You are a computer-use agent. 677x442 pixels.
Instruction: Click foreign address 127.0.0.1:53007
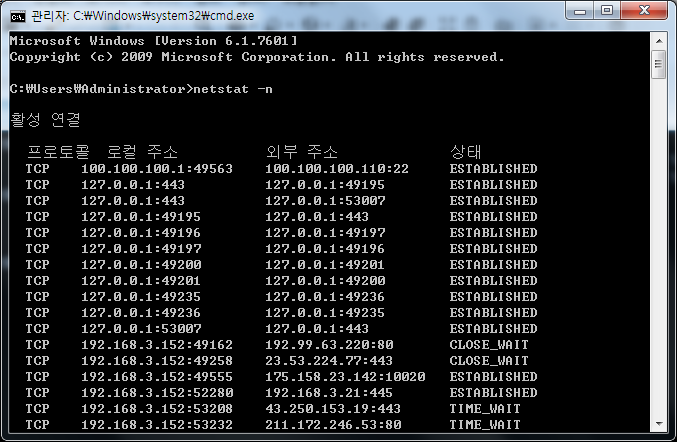pos(325,201)
